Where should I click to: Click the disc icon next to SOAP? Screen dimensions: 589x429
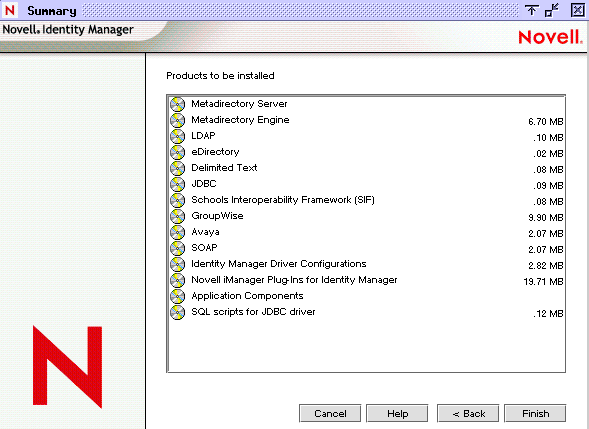tap(178, 248)
